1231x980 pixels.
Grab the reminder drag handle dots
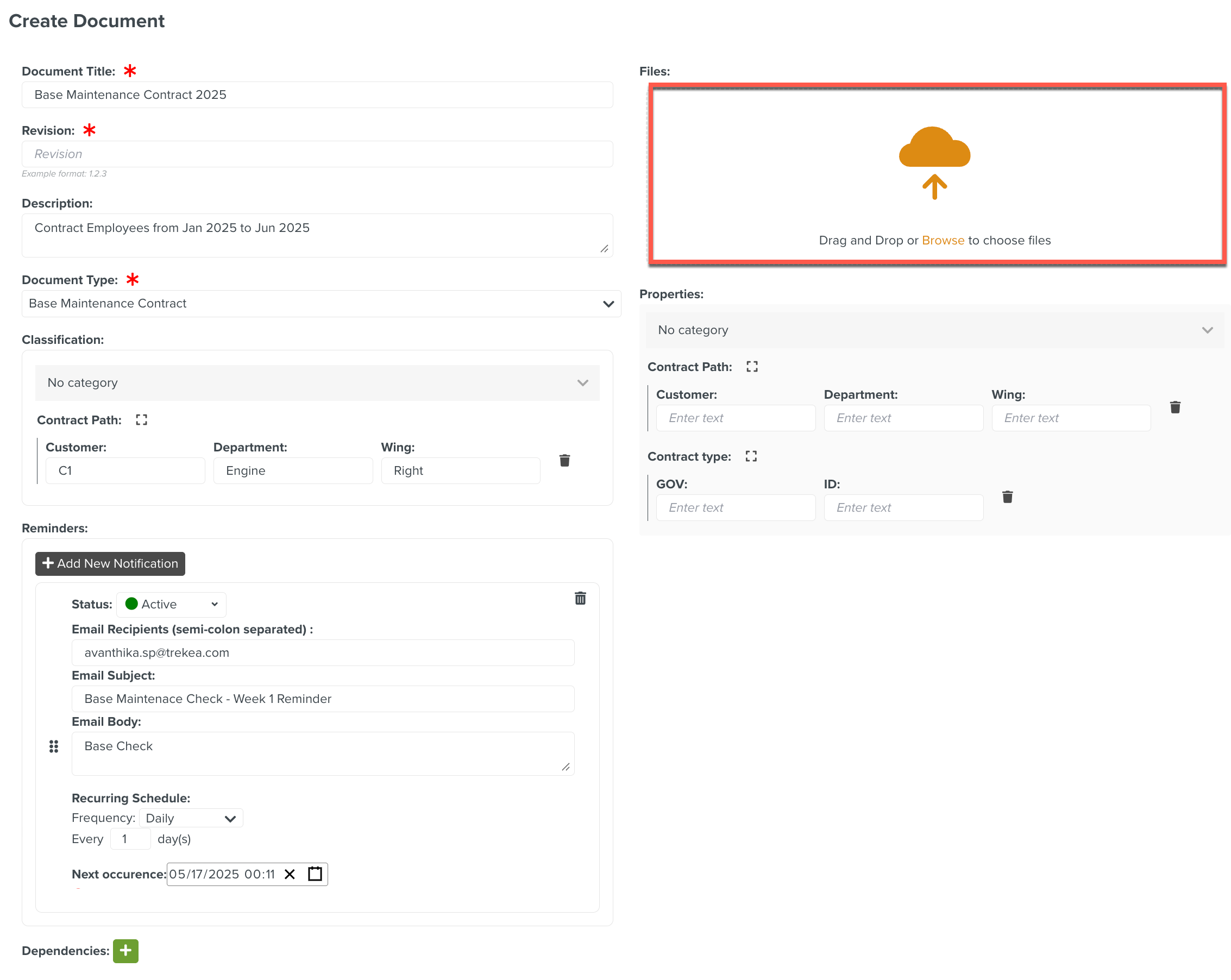54,746
